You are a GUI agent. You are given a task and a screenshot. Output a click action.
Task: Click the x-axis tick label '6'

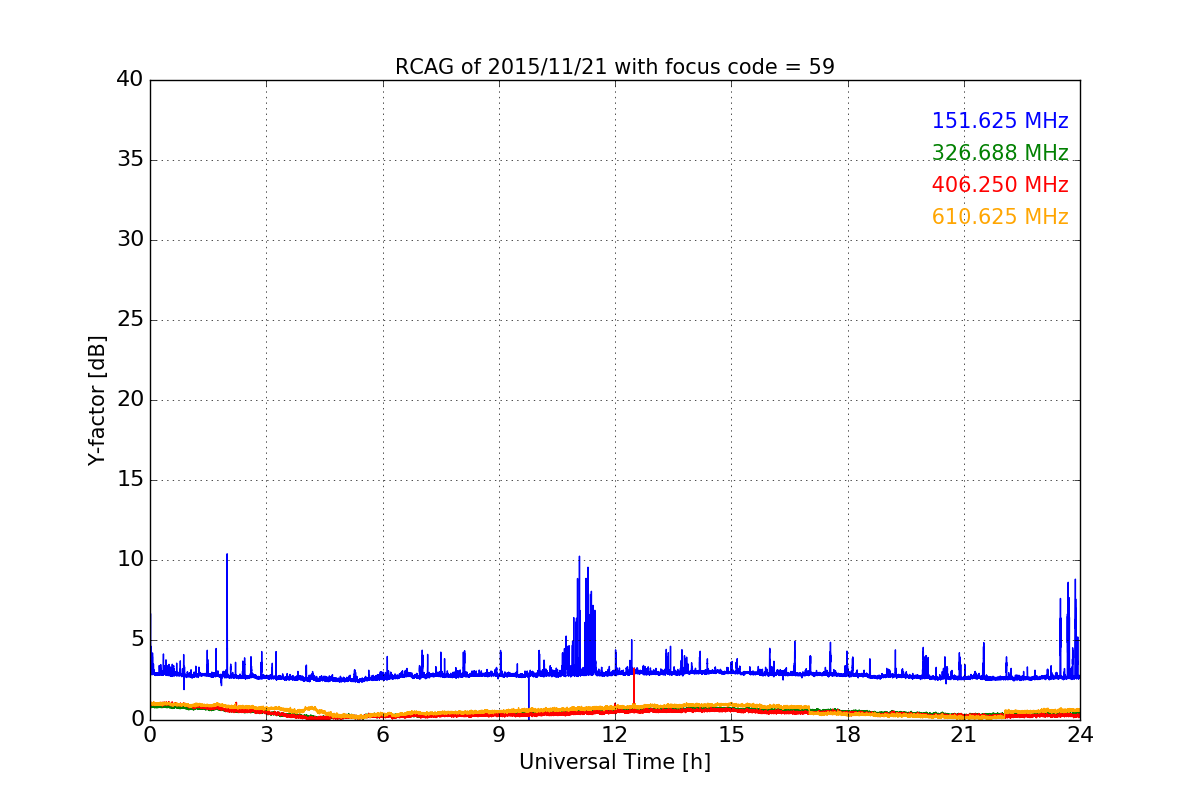(382, 734)
